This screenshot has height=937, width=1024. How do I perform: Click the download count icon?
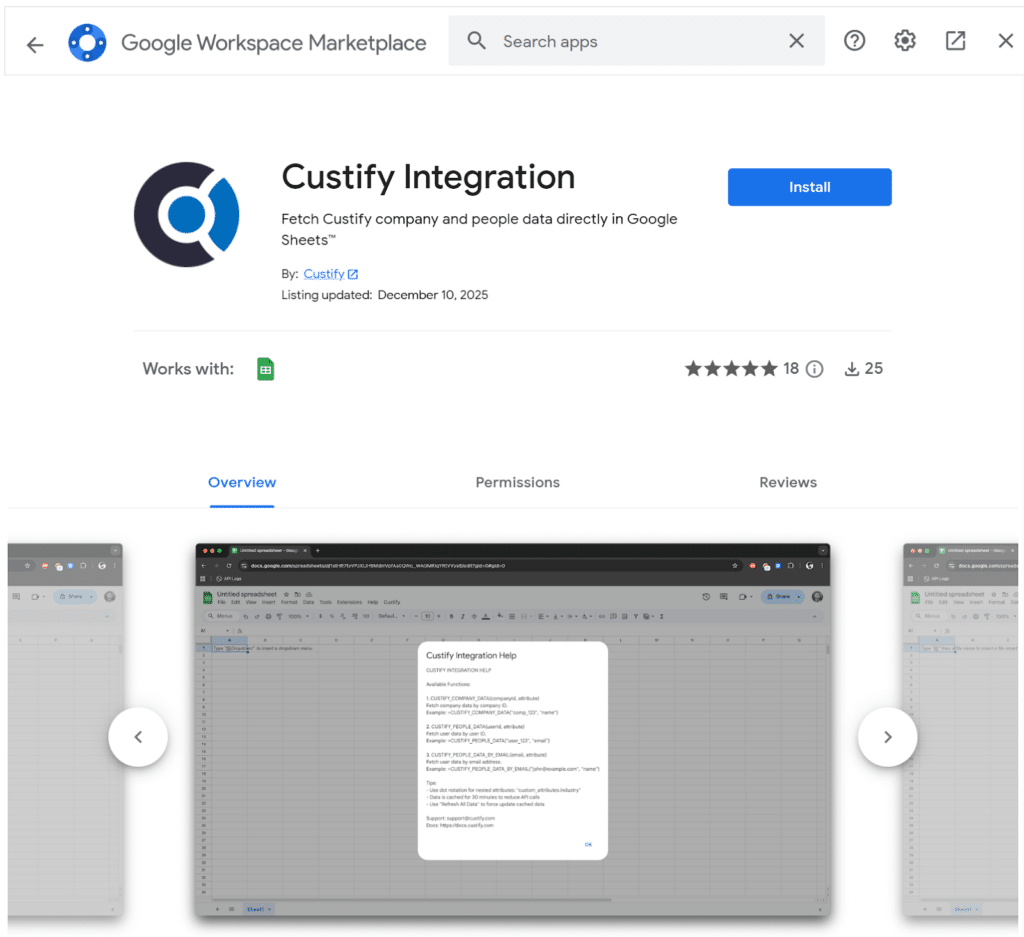[x=852, y=368]
